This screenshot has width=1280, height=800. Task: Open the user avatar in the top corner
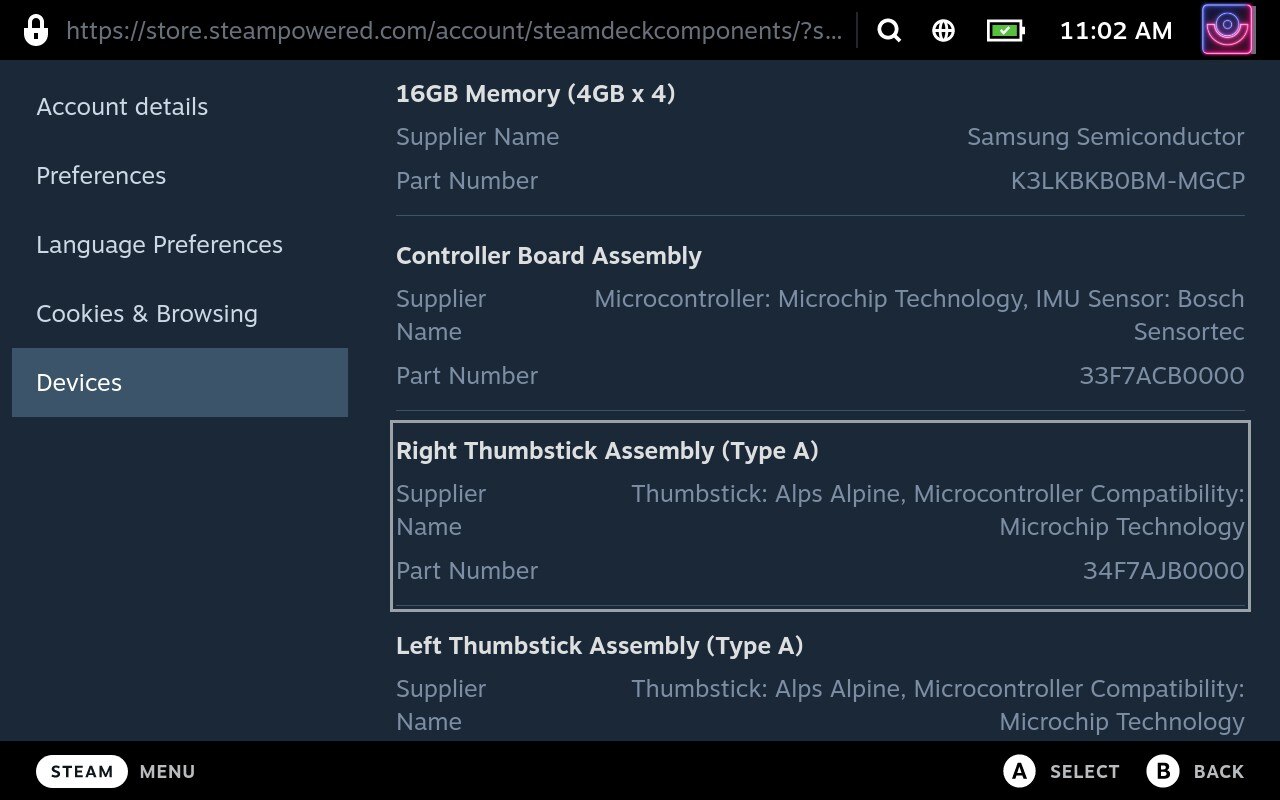click(1228, 30)
